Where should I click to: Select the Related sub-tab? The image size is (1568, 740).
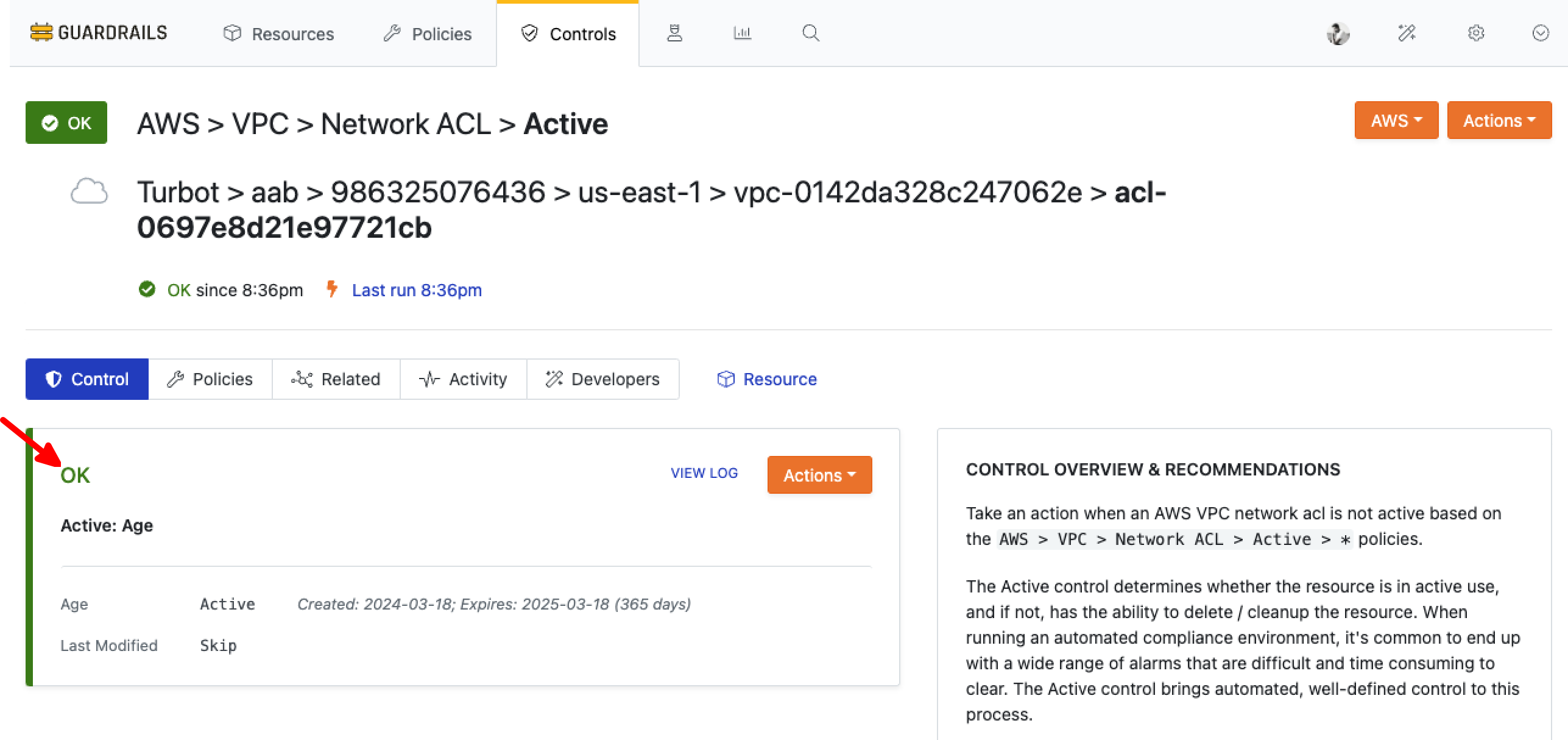[x=336, y=379]
